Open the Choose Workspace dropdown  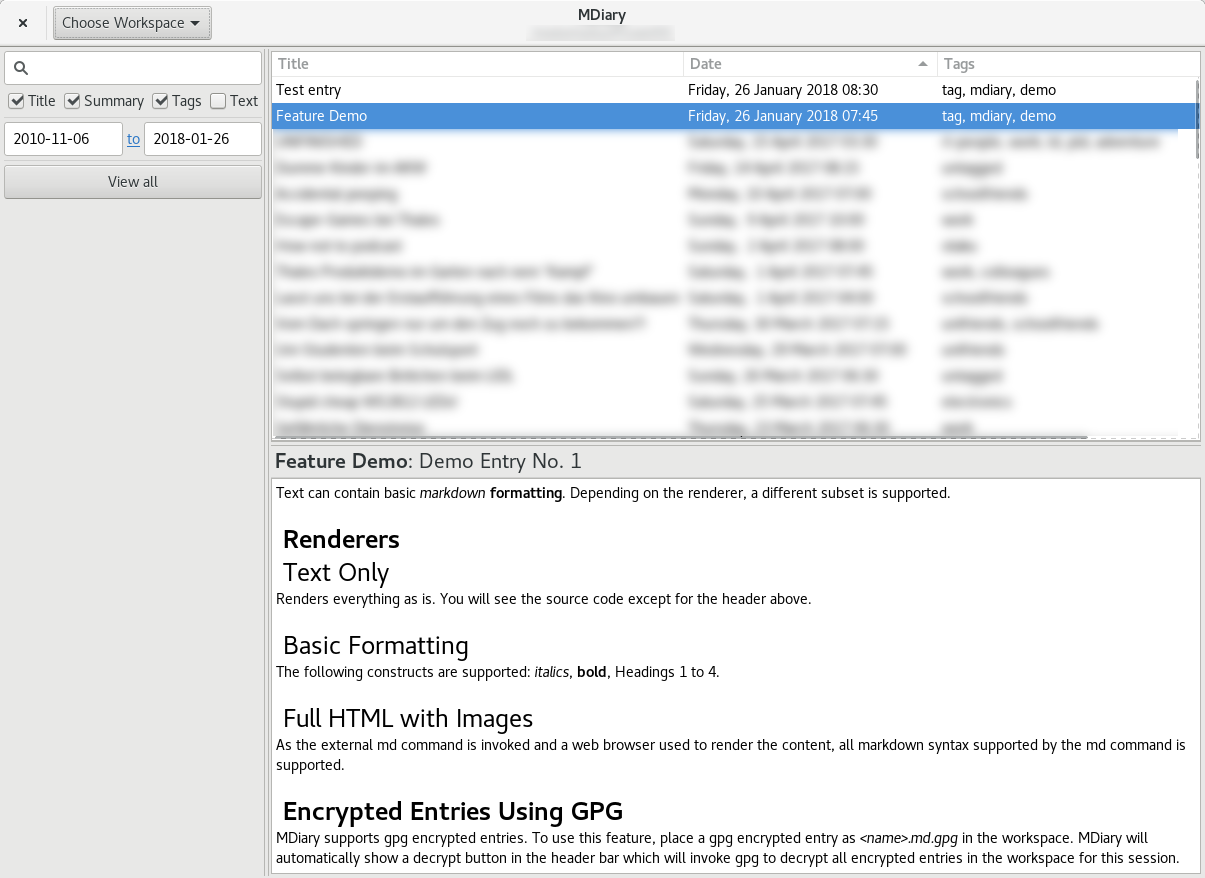click(132, 23)
